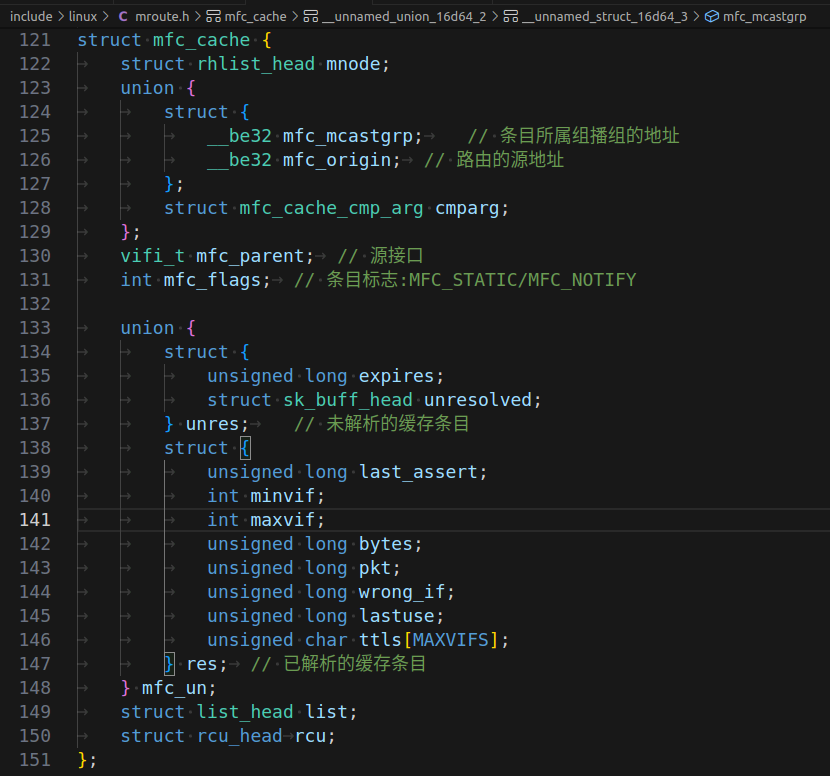The width and height of the screenshot is (830, 776).
Task: Select mfc_mcastgrp field breadcrumb
Action: point(764,16)
